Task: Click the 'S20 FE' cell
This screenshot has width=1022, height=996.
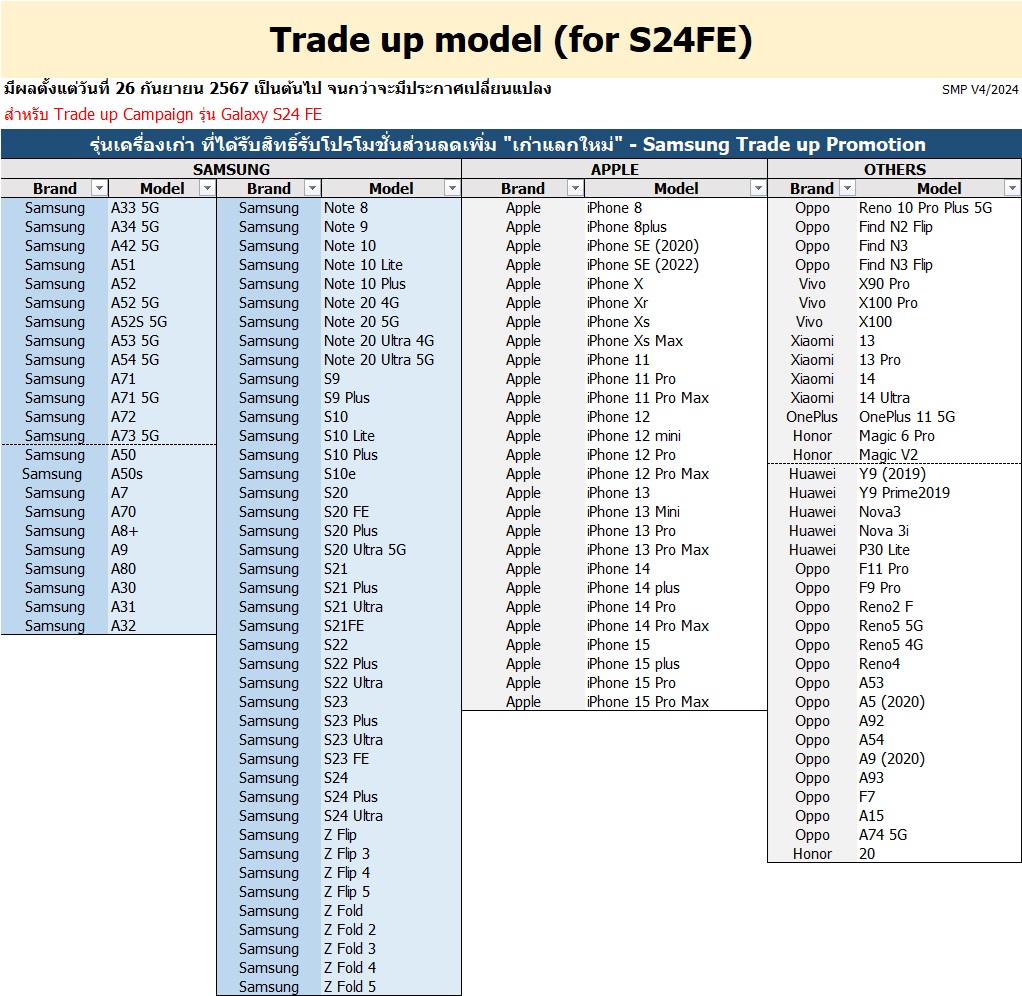Action: tap(391, 512)
